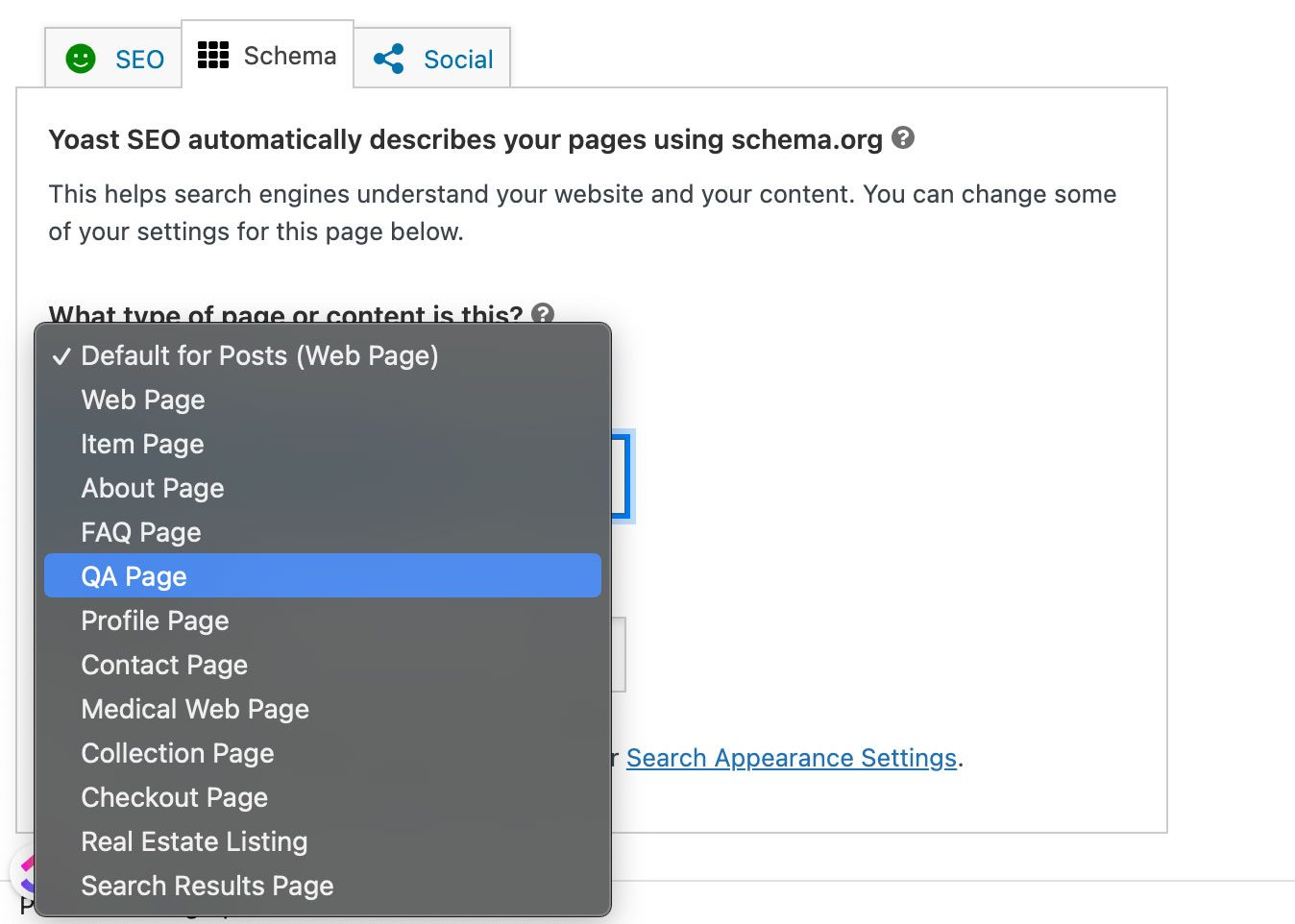Choose Collection Page from the dropdown

(x=178, y=753)
